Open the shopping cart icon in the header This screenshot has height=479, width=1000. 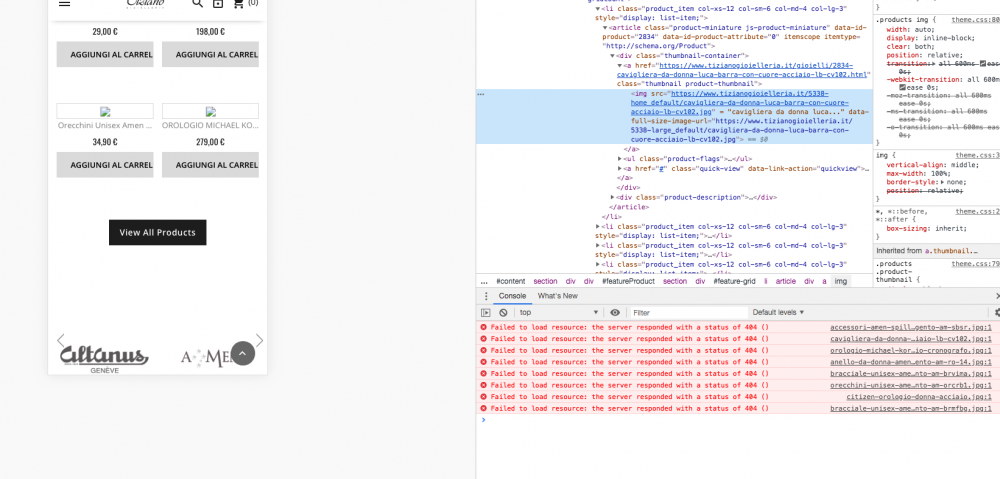(239, 3)
